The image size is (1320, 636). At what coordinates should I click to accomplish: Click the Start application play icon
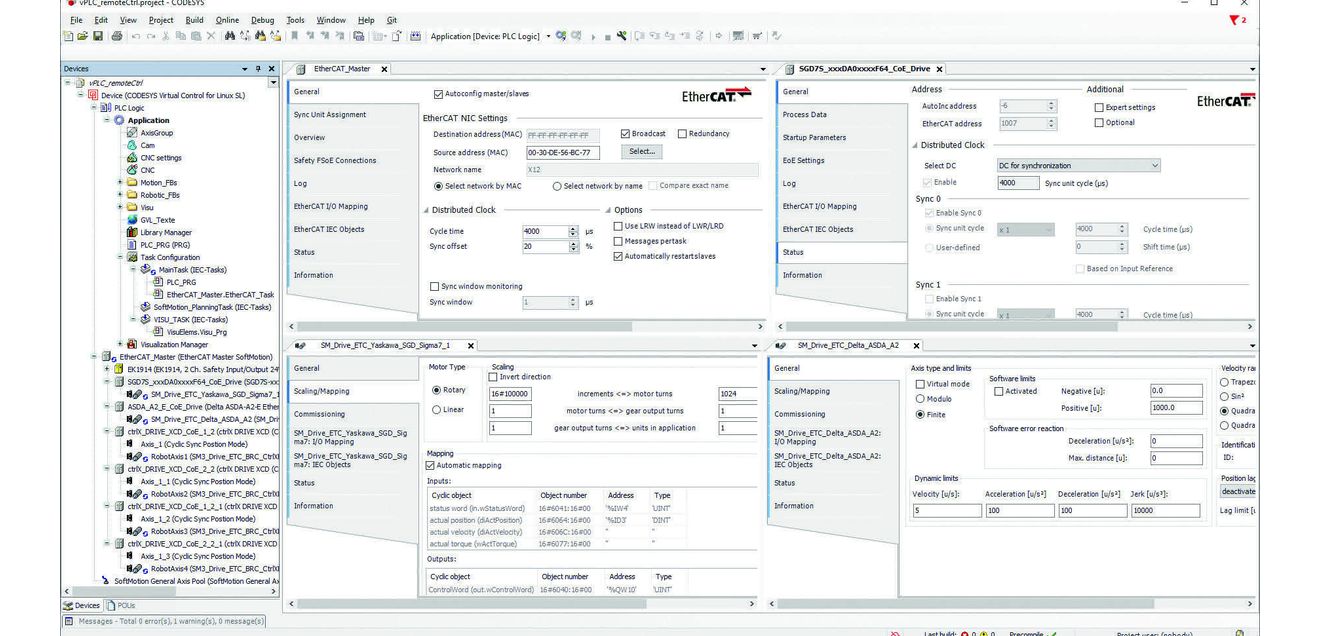pyautogui.click(x=594, y=36)
